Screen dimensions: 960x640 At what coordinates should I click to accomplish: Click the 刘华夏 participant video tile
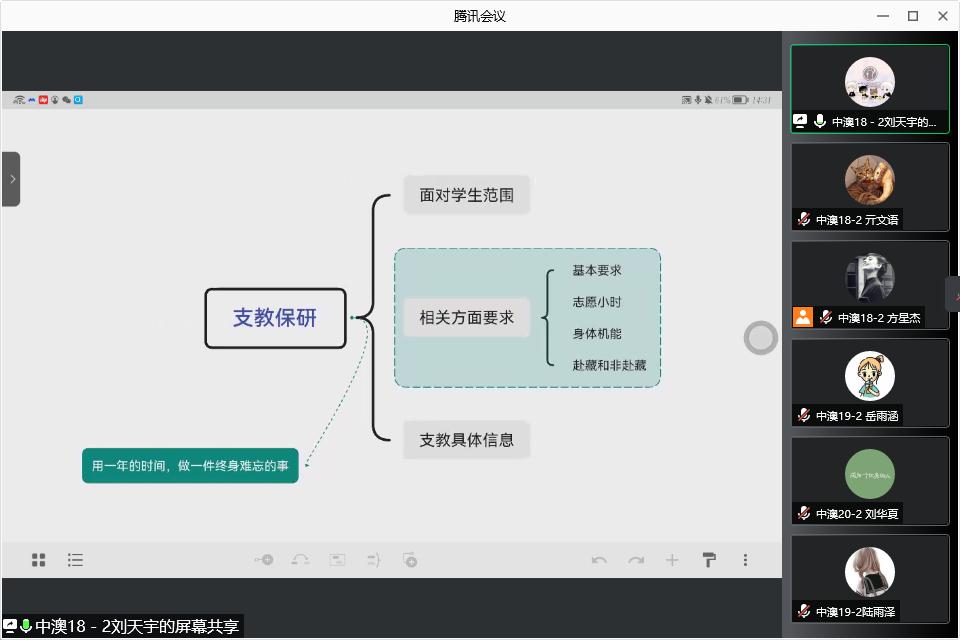click(x=869, y=480)
